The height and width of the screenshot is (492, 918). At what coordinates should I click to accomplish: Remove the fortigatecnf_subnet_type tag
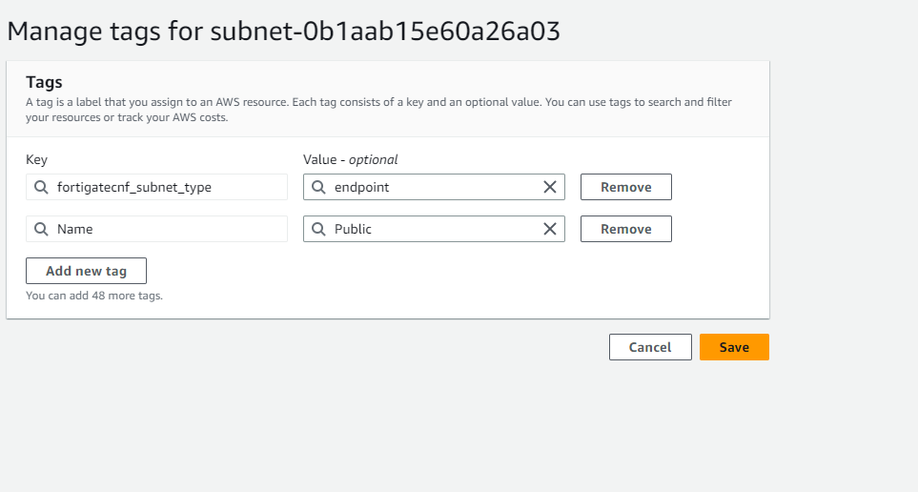pyautogui.click(x=626, y=187)
